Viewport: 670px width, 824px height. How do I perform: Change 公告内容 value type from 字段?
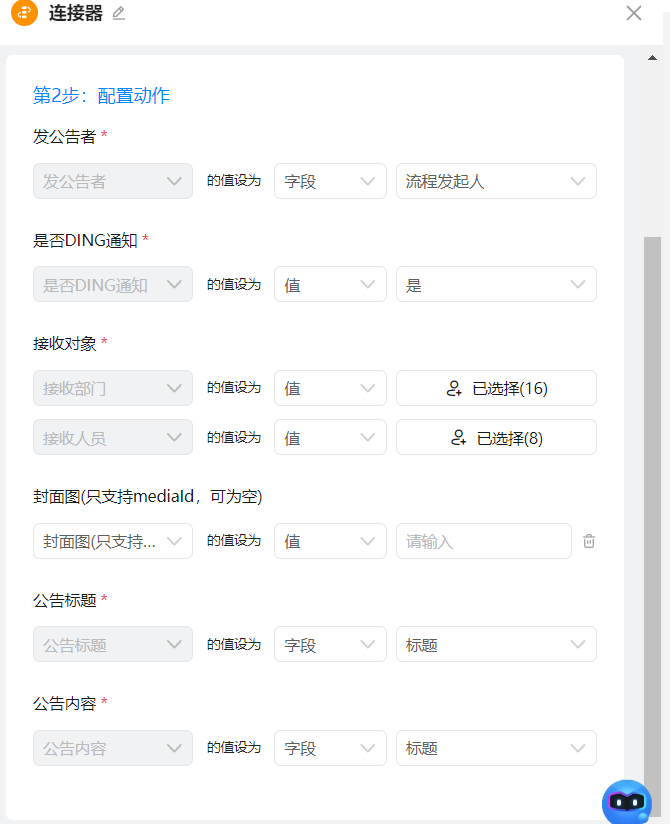coord(330,748)
